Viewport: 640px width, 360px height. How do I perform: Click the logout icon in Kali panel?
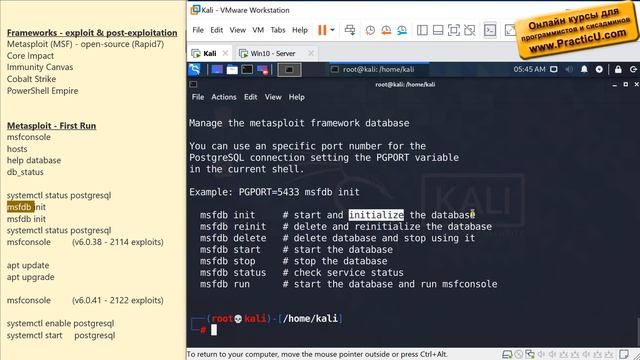coord(633,69)
